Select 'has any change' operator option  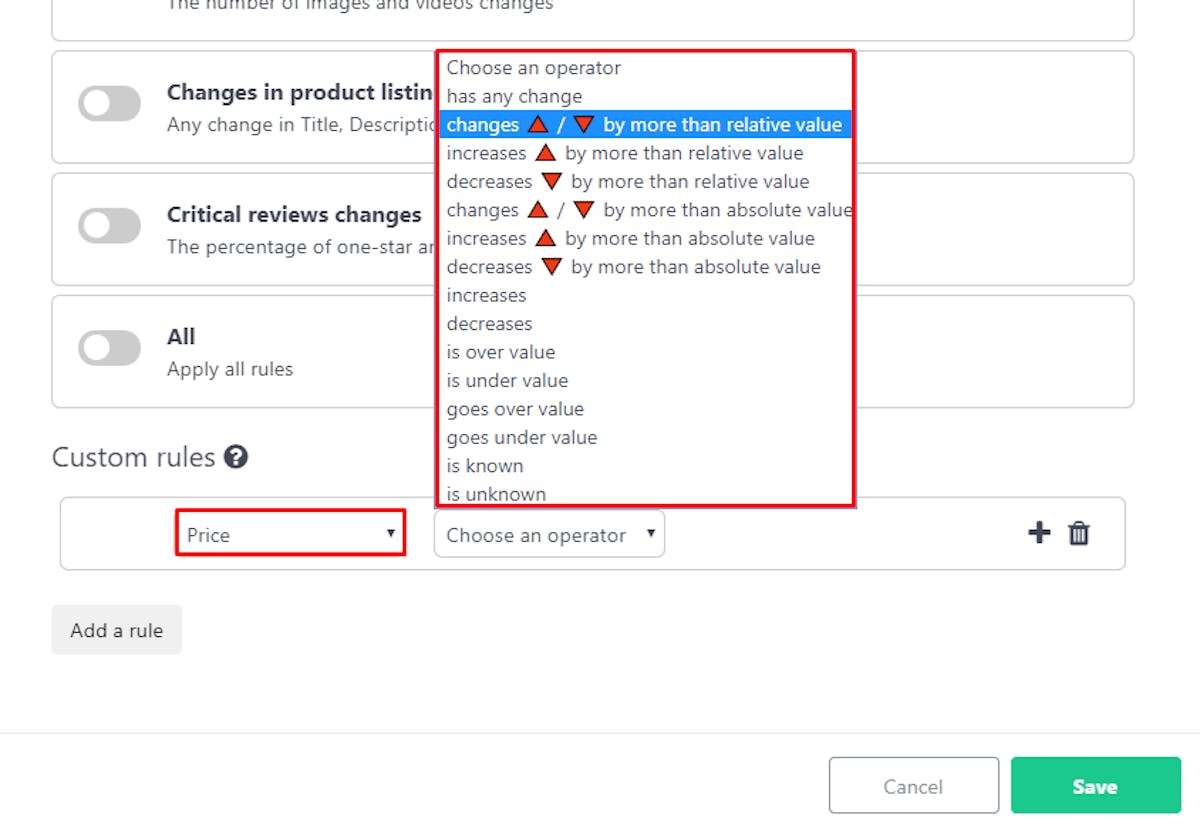coord(645,96)
